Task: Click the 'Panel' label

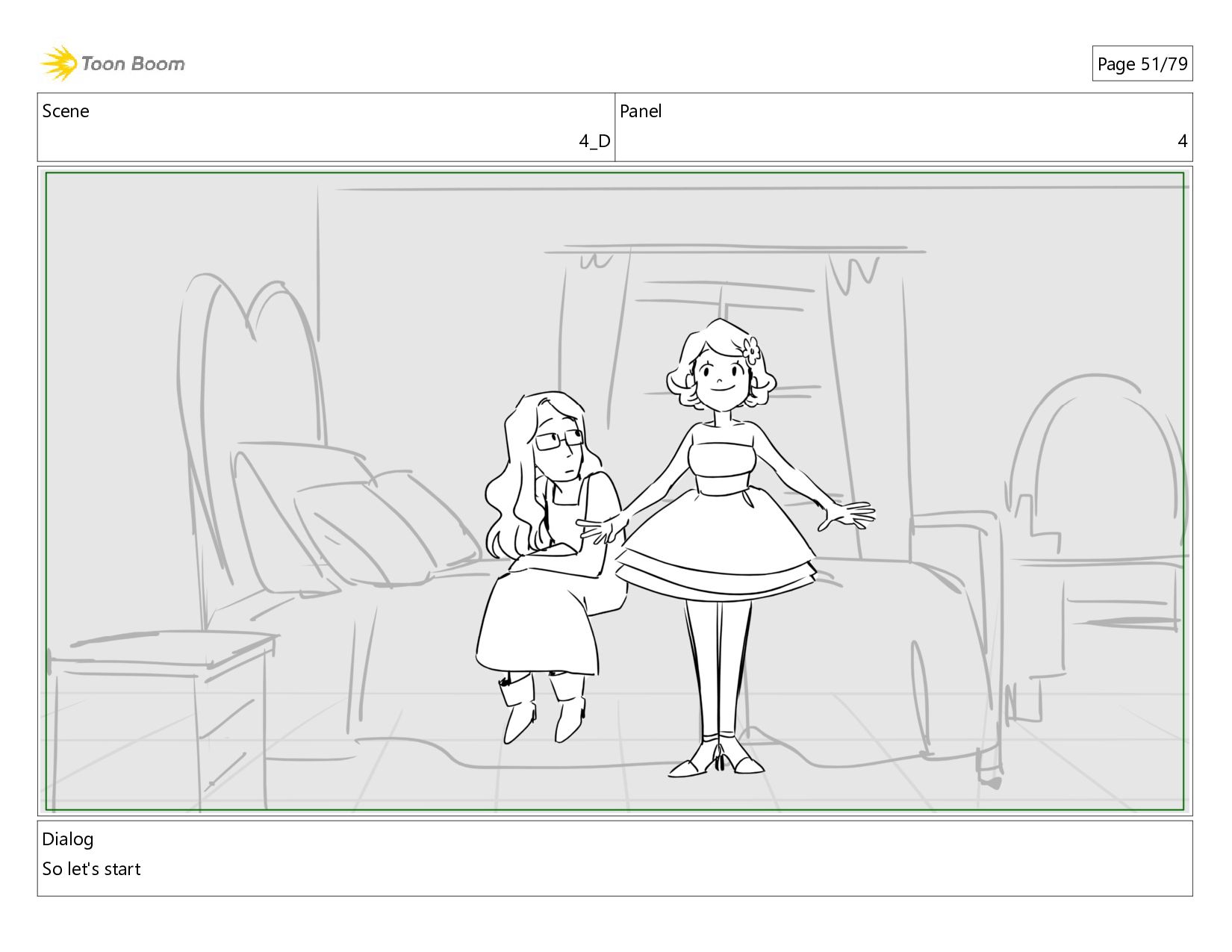Action: 641,111
